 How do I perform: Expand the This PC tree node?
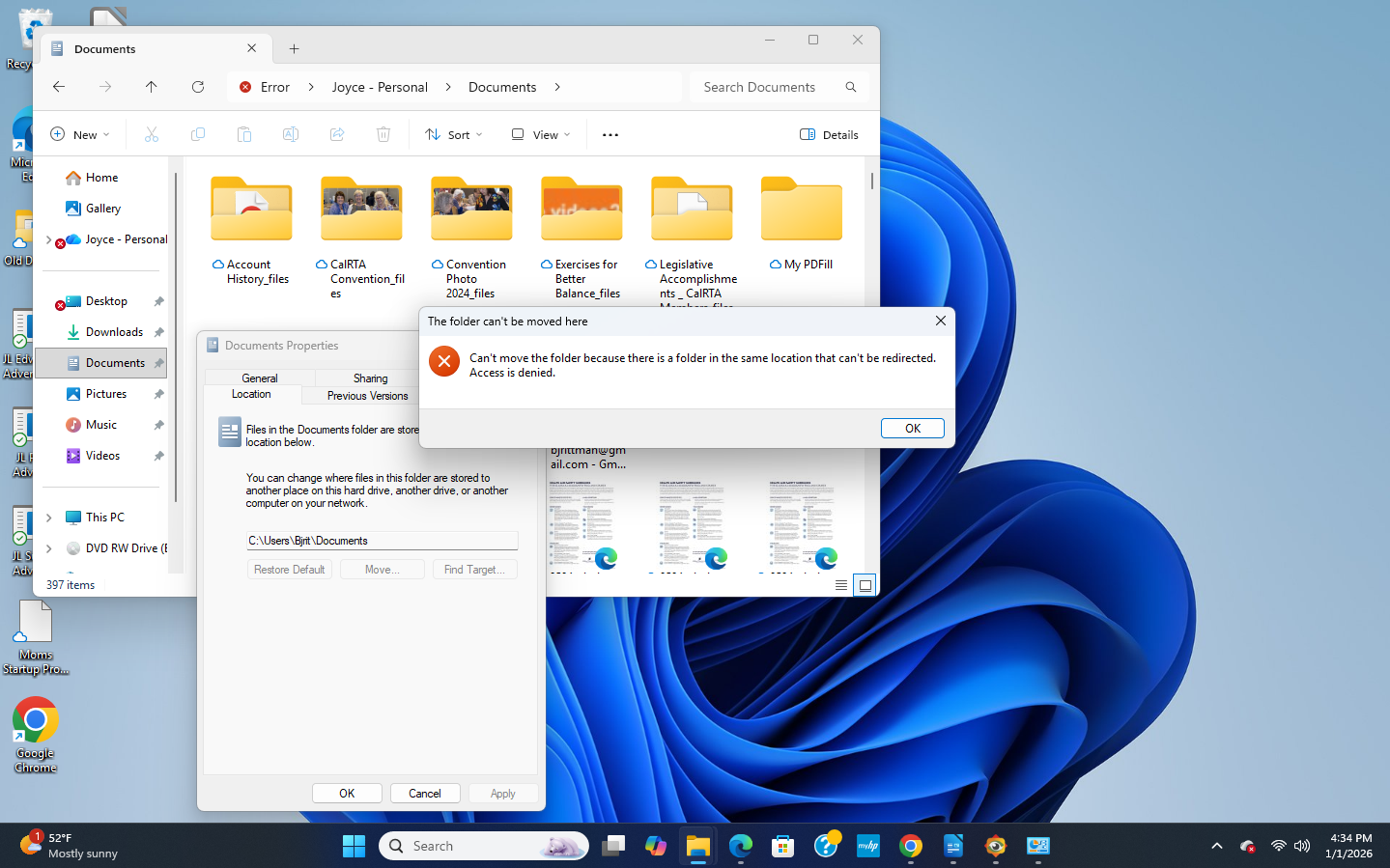(48, 518)
